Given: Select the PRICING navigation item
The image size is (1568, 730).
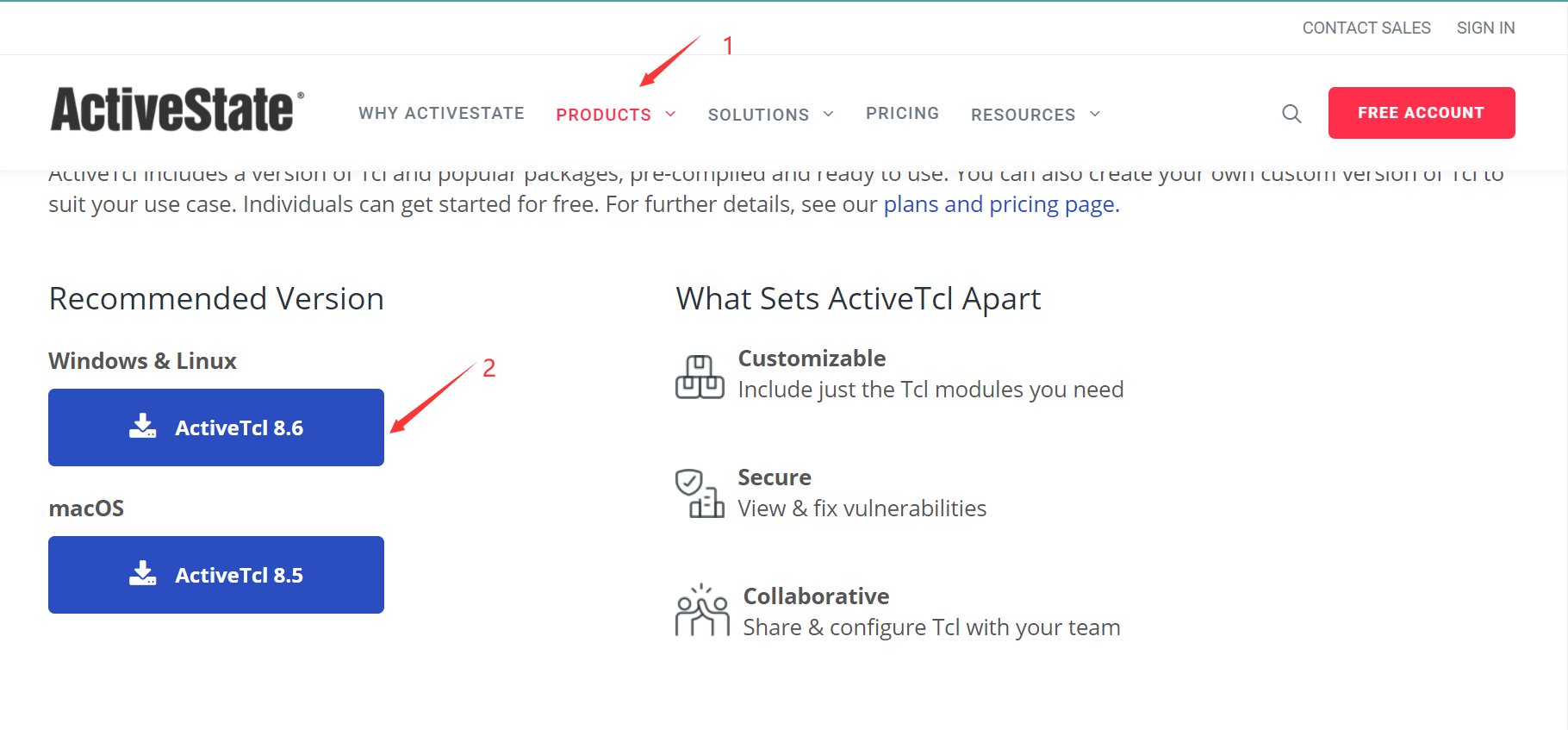Looking at the screenshot, I should (902, 113).
